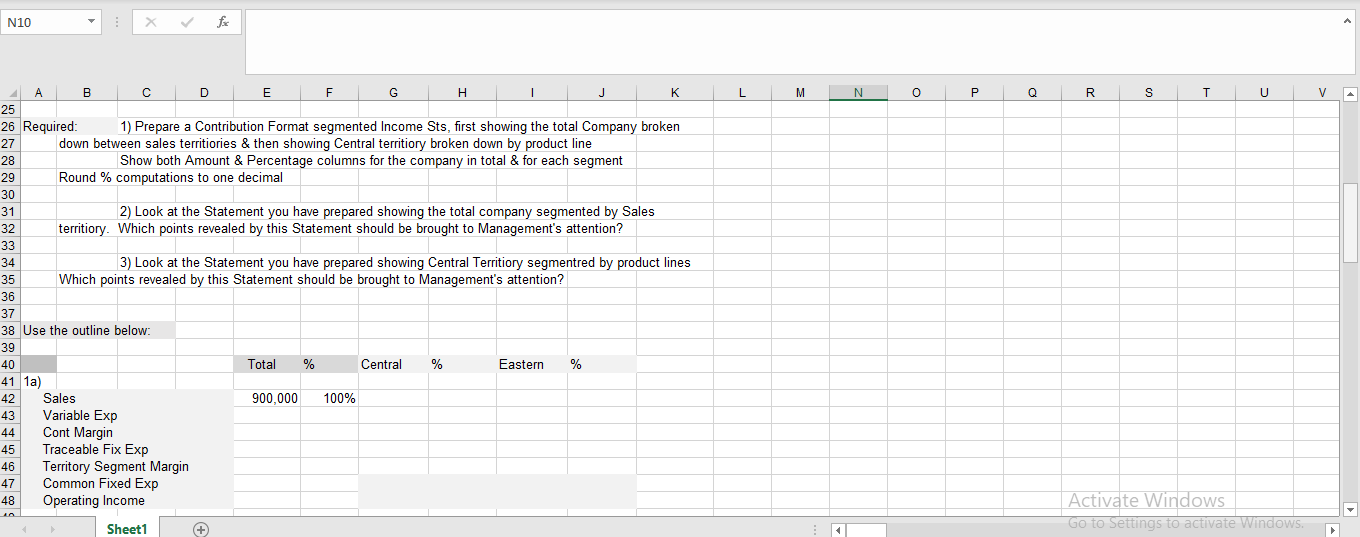This screenshot has height=537, width=1360.
Task: Click the 'Show both Amount & Percentage columns' line
Action: (x=371, y=161)
